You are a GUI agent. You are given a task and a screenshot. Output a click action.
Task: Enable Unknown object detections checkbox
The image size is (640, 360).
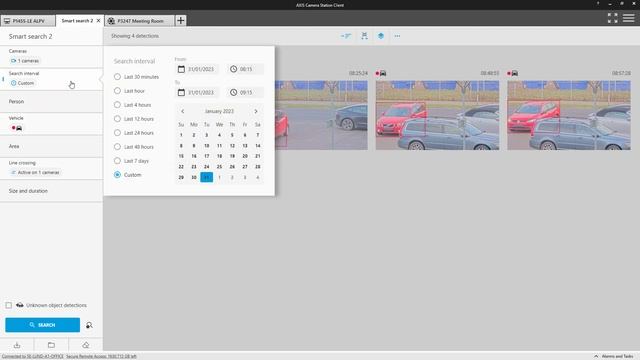[x=9, y=305]
